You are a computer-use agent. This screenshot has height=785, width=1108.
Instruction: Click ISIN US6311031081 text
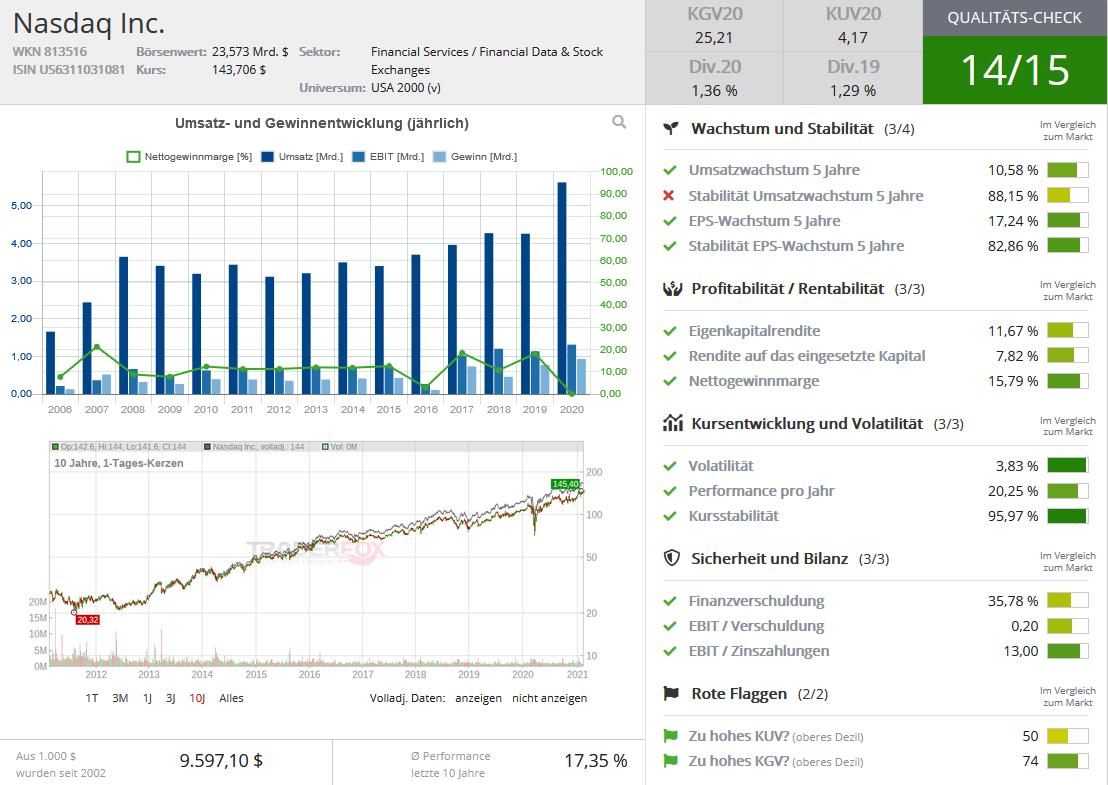tap(69, 69)
